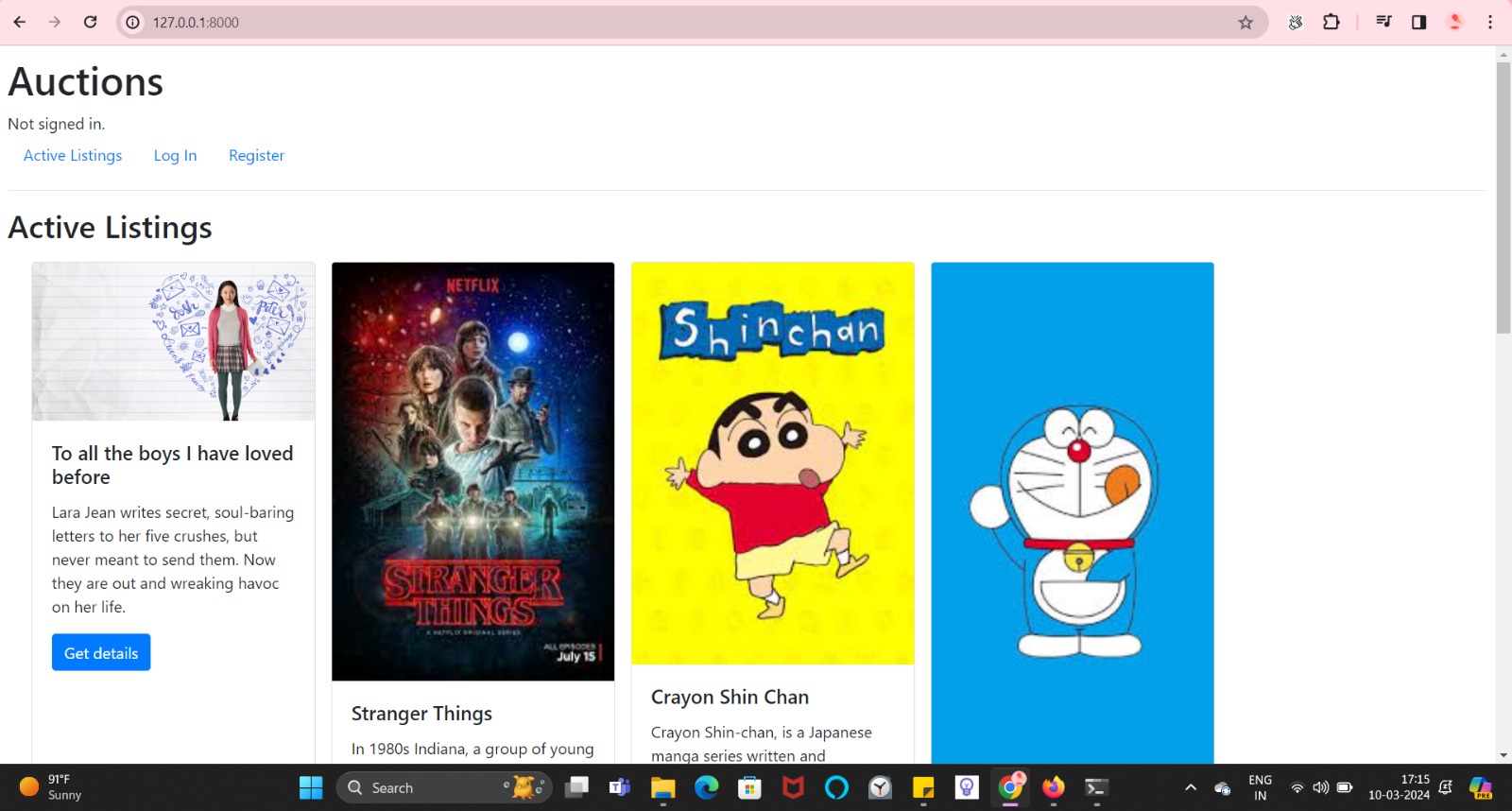This screenshot has height=811, width=1512.
Task: Open Copilot preview icon in the taskbar
Action: click(1481, 787)
